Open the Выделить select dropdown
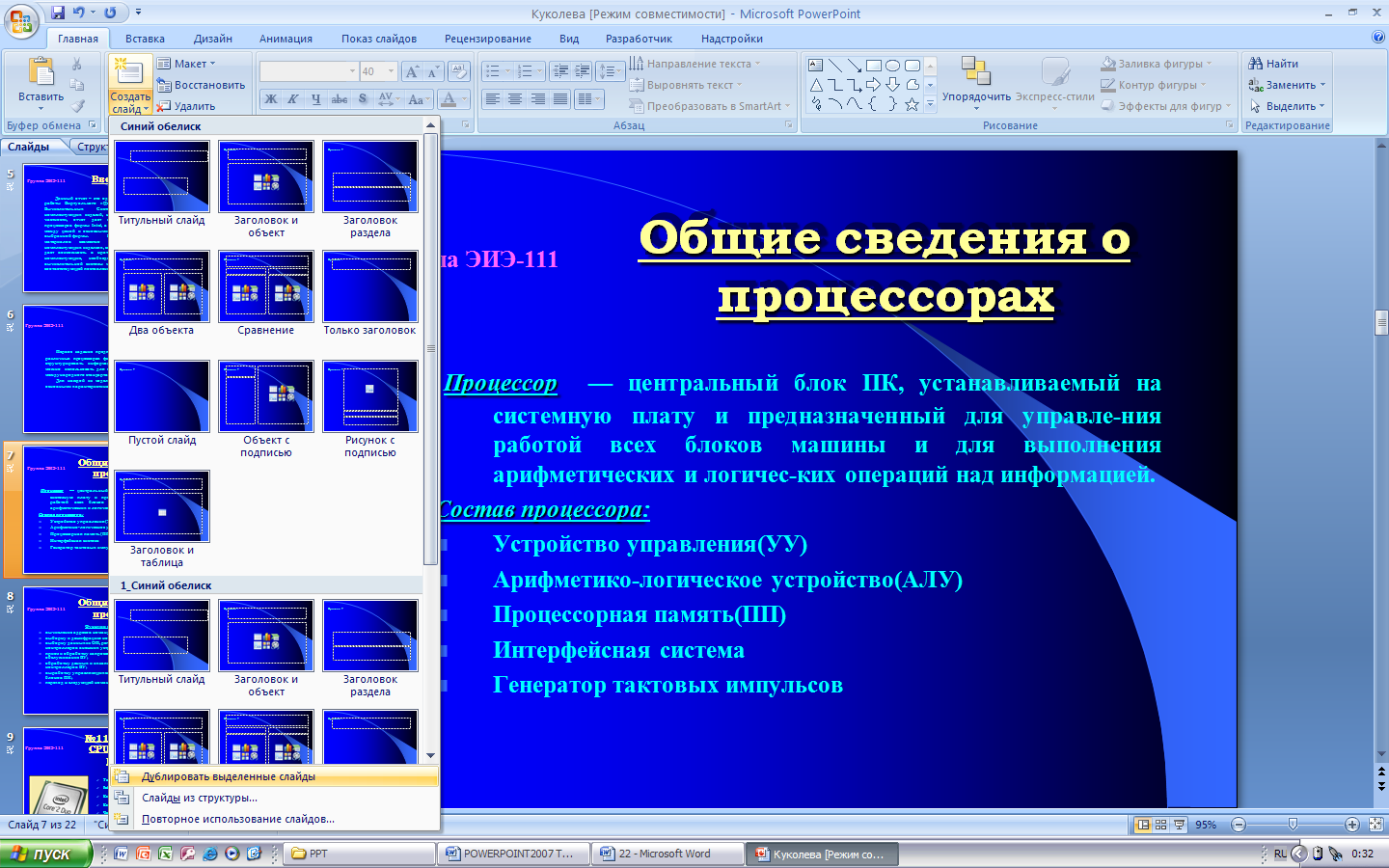The image size is (1389, 868). click(x=1288, y=106)
